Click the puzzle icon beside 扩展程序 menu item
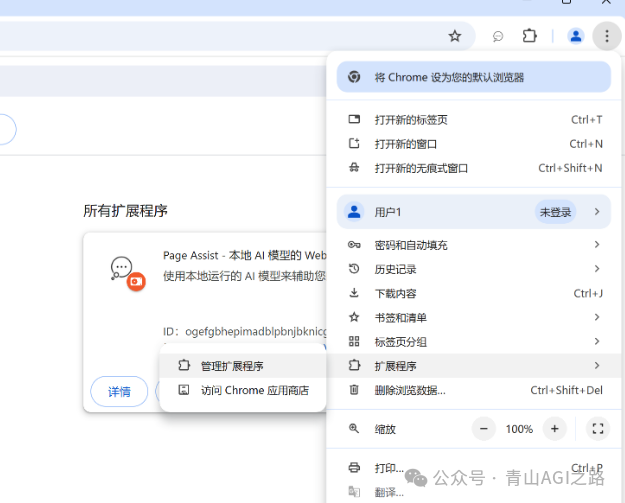The image size is (625, 503). (x=354, y=365)
